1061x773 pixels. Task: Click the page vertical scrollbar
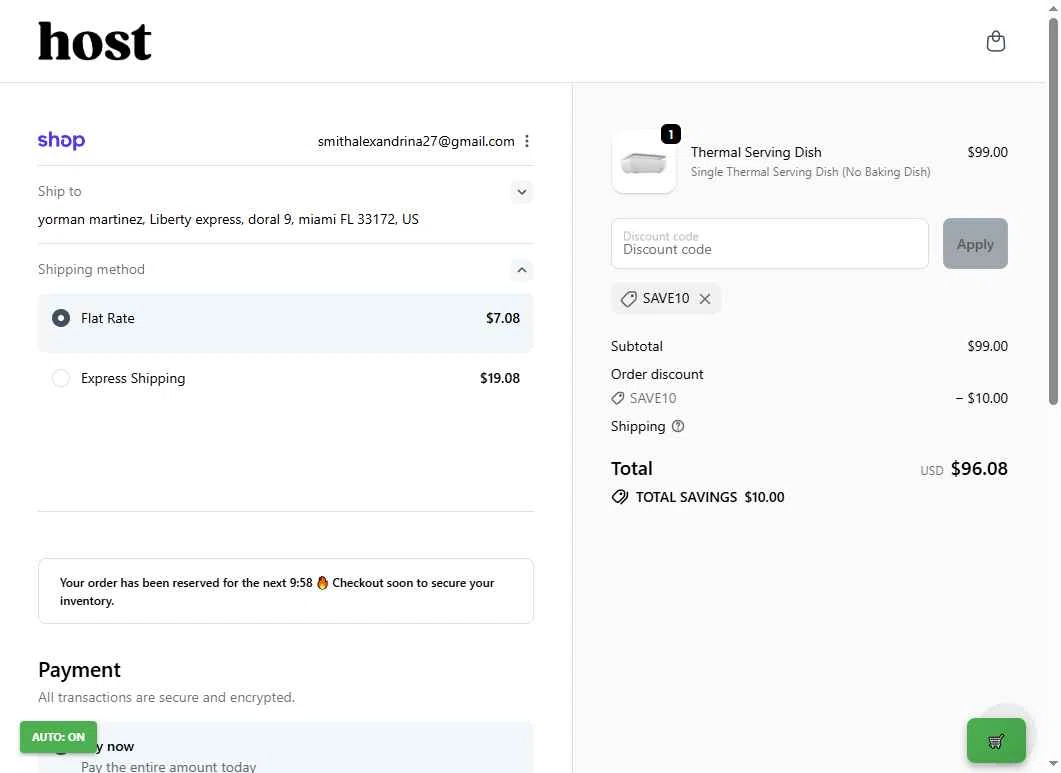[1053, 212]
